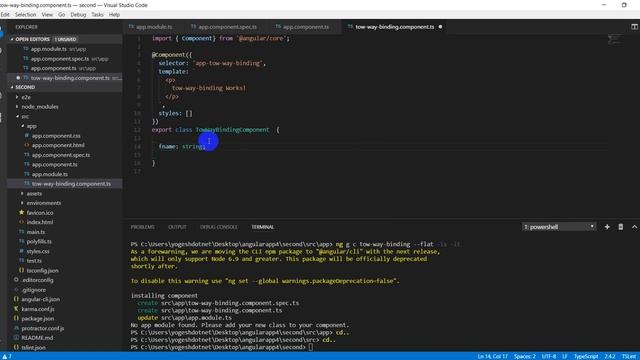Open test.ts file

click(x=34, y=261)
